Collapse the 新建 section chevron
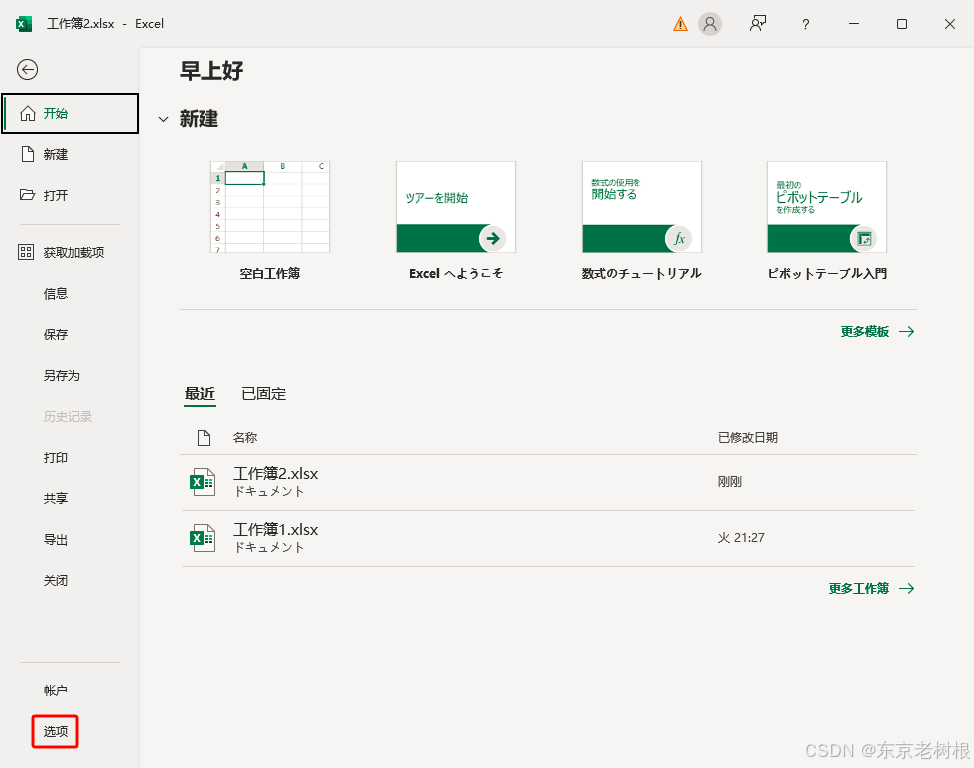The image size is (974, 768). point(163,119)
